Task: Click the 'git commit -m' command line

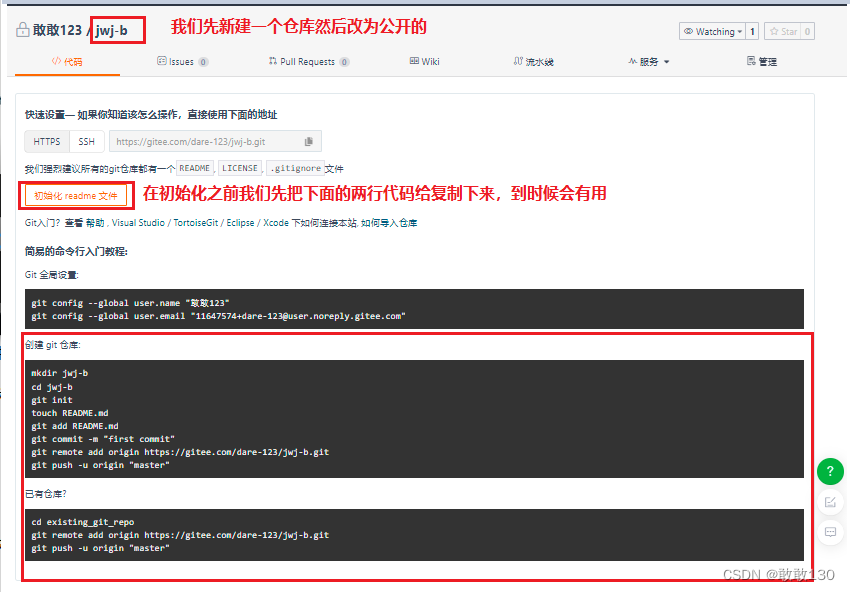Action: point(103,439)
